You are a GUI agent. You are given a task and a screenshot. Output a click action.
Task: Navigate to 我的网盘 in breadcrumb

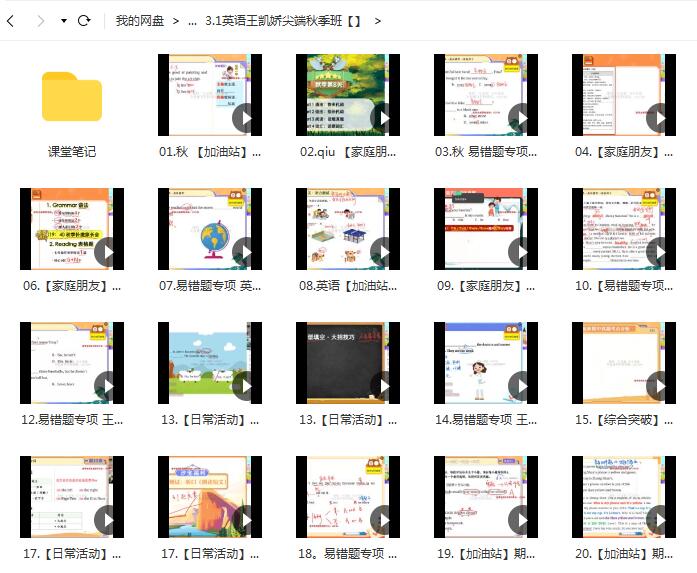140,21
